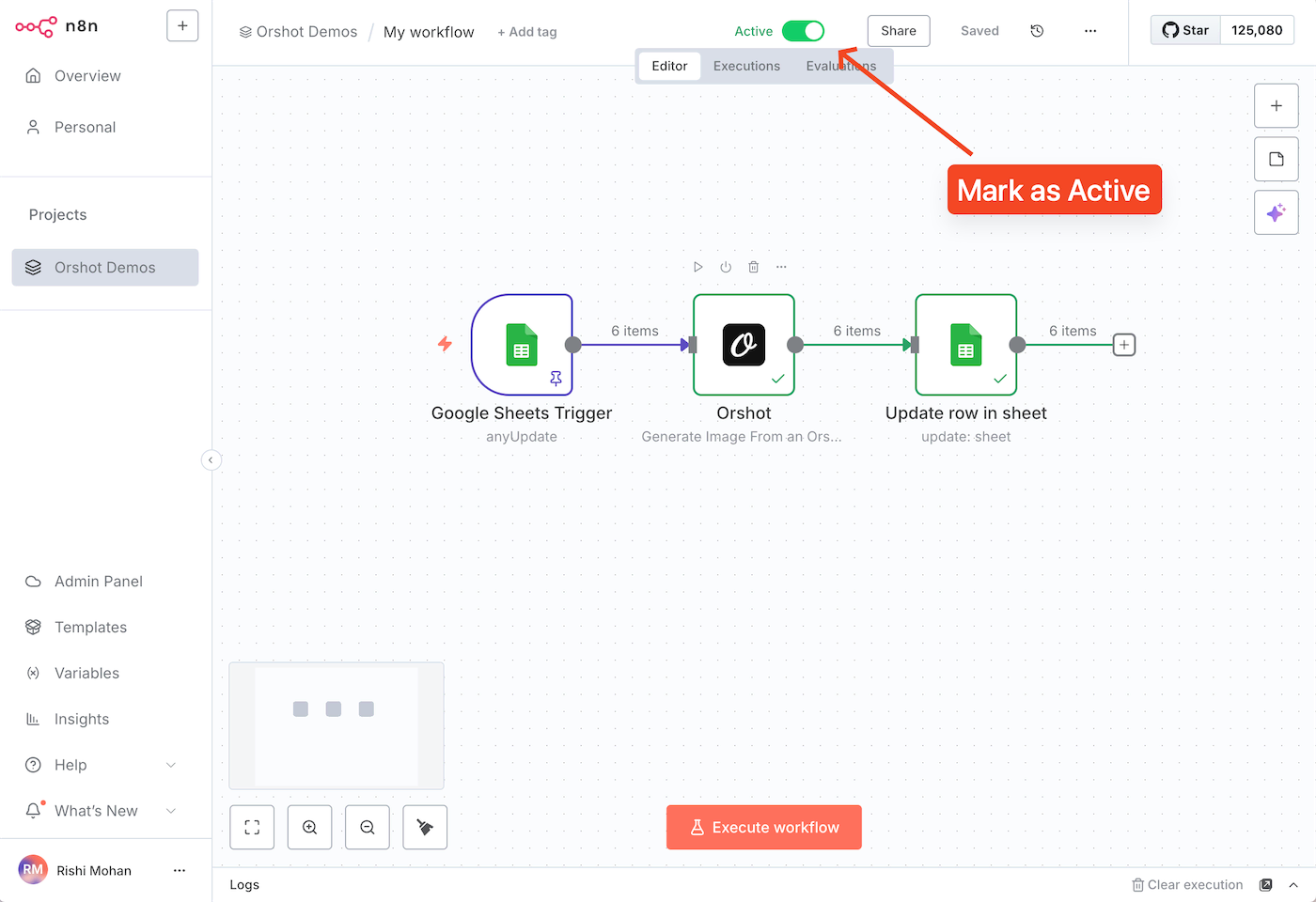
Task: Click the plus connector after Update row node
Action: coord(1124,345)
